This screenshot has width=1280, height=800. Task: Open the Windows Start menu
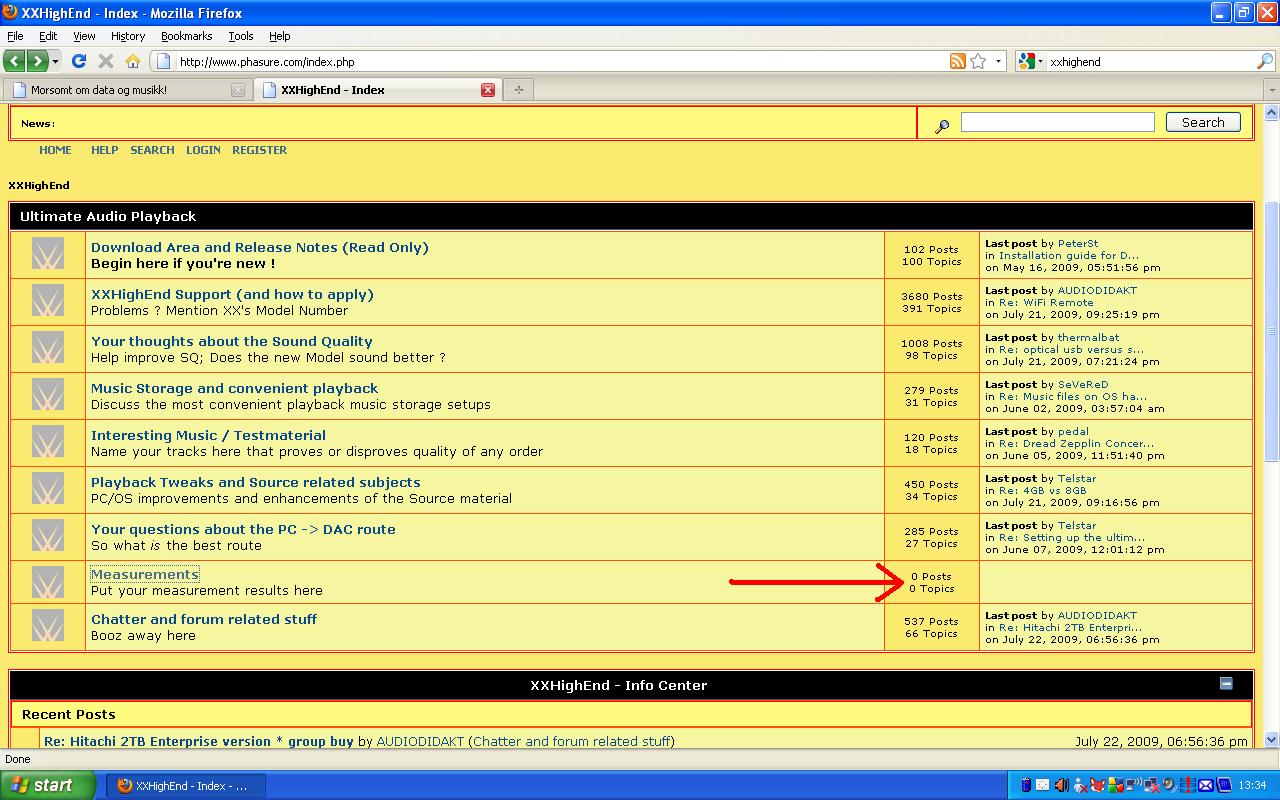click(x=49, y=785)
